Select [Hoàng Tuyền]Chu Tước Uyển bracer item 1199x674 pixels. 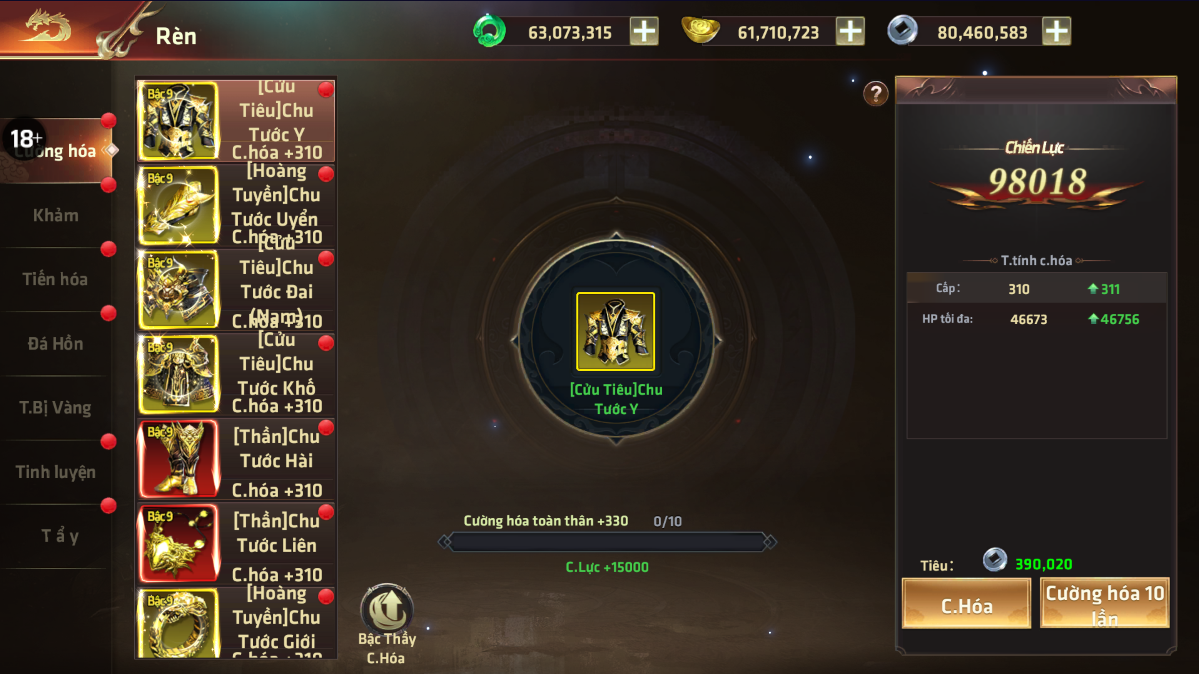[236, 205]
